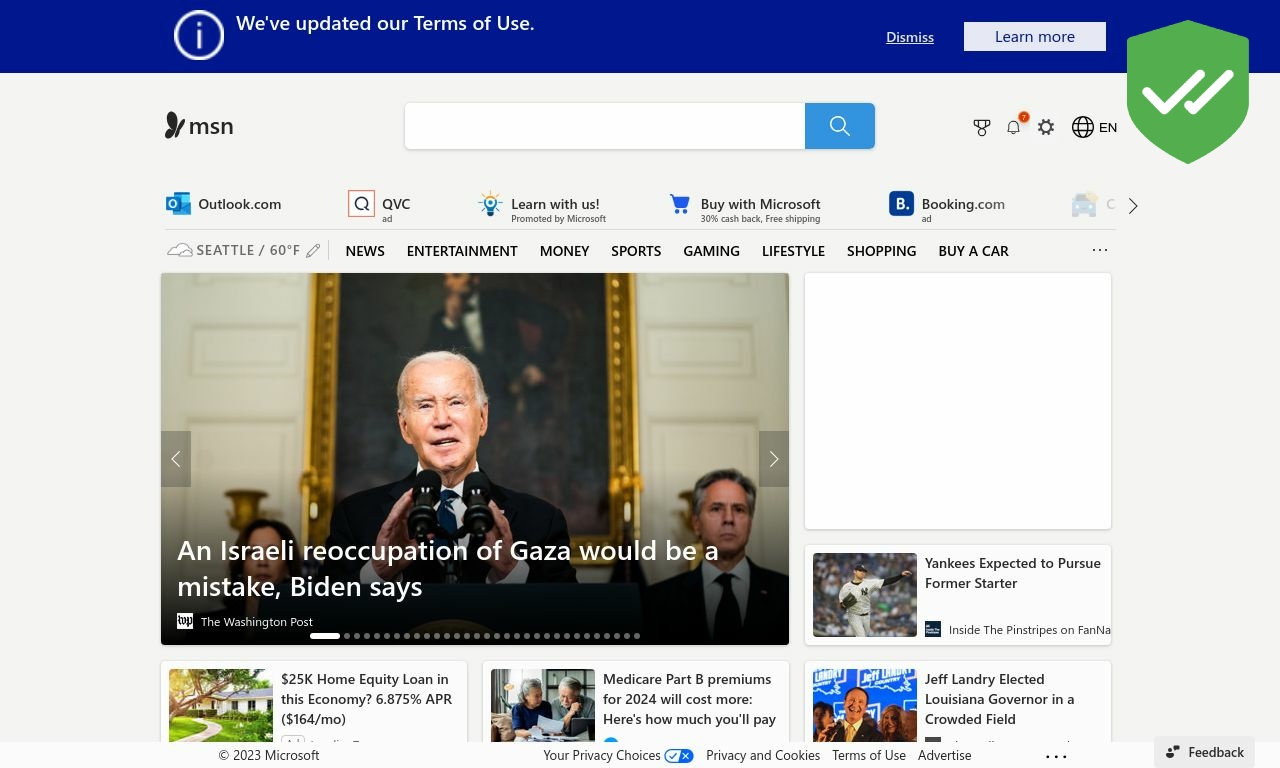The height and width of the screenshot is (768, 1280).
Task: Go to the BUY A CAR tab
Action: (973, 251)
